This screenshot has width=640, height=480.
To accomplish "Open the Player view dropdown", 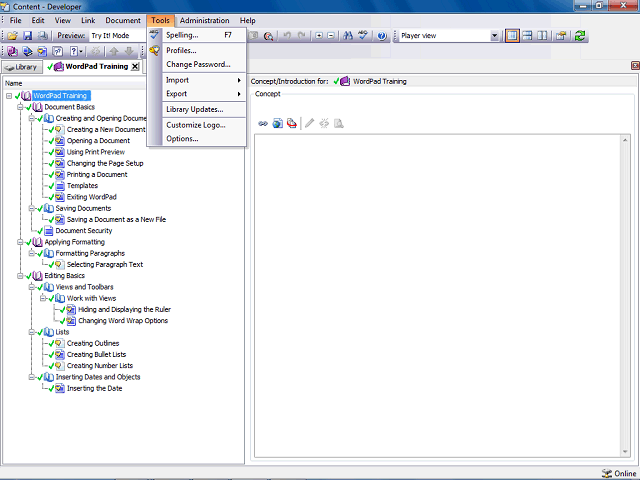I will [x=494, y=36].
